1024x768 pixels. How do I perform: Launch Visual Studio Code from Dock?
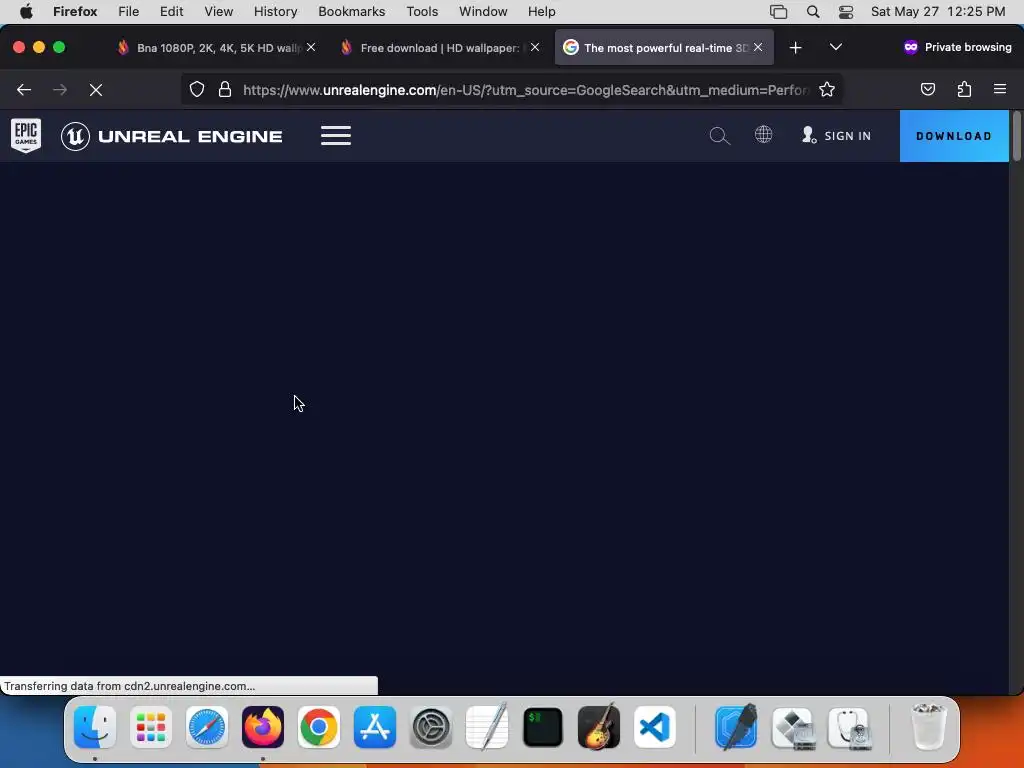point(655,727)
